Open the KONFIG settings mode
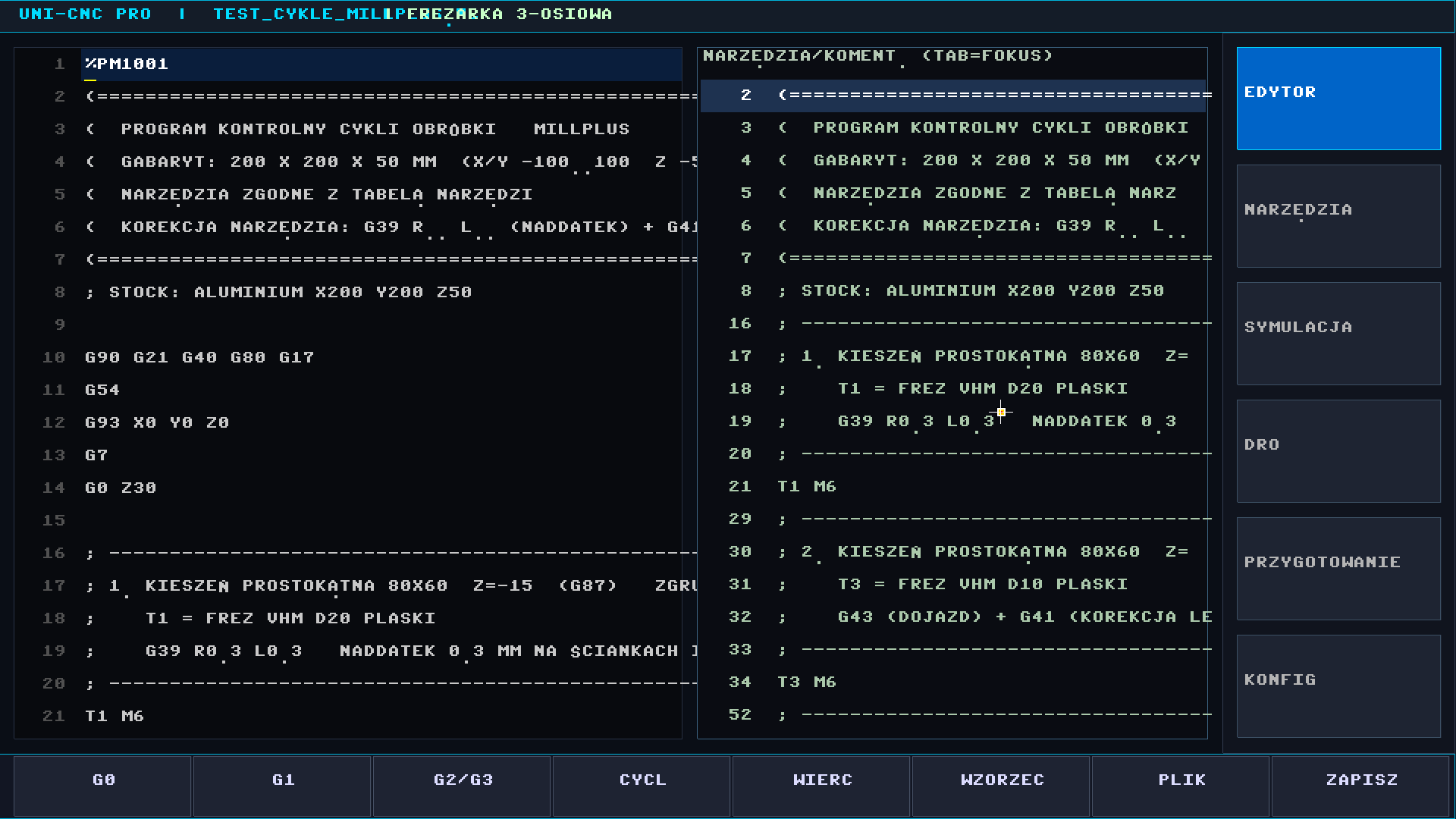Image resolution: width=1456 pixels, height=819 pixels. coord(1338,686)
